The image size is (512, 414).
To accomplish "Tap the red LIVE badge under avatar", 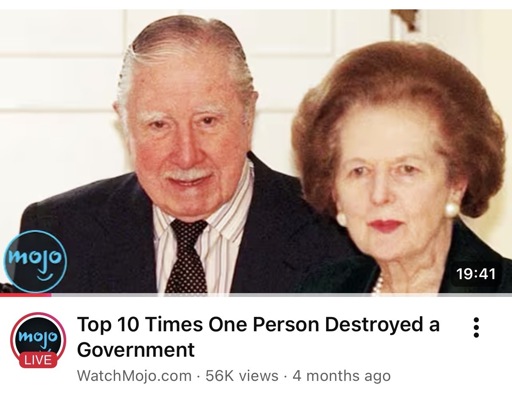I will tap(38, 360).
